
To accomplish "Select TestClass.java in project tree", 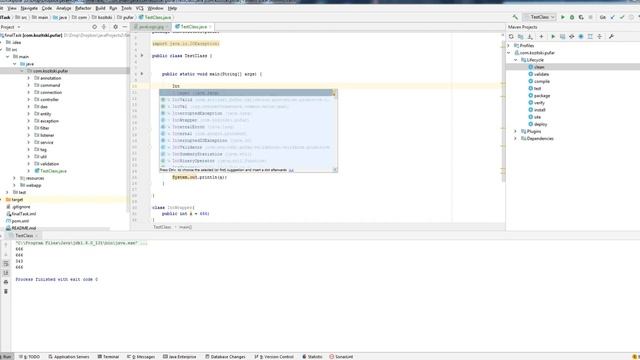I will (x=53, y=171).
